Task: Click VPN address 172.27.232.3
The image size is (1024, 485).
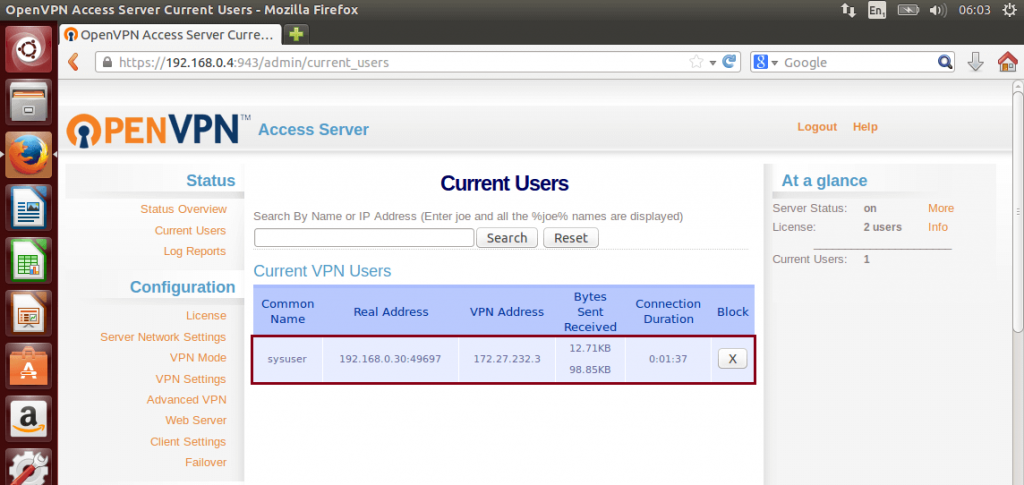Action: pos(507,359)
